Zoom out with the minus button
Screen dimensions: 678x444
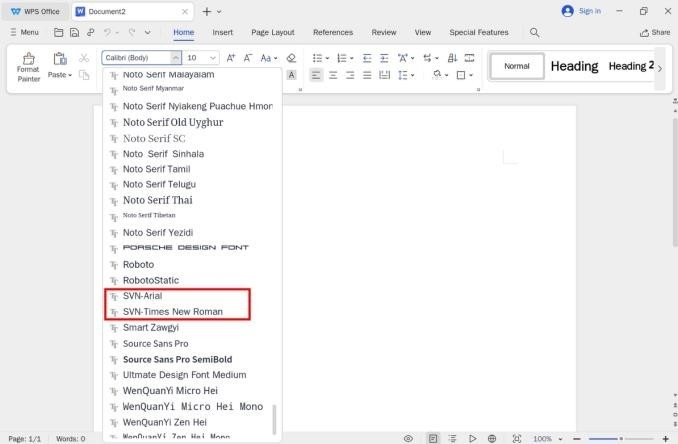click(x=576, y=439)
